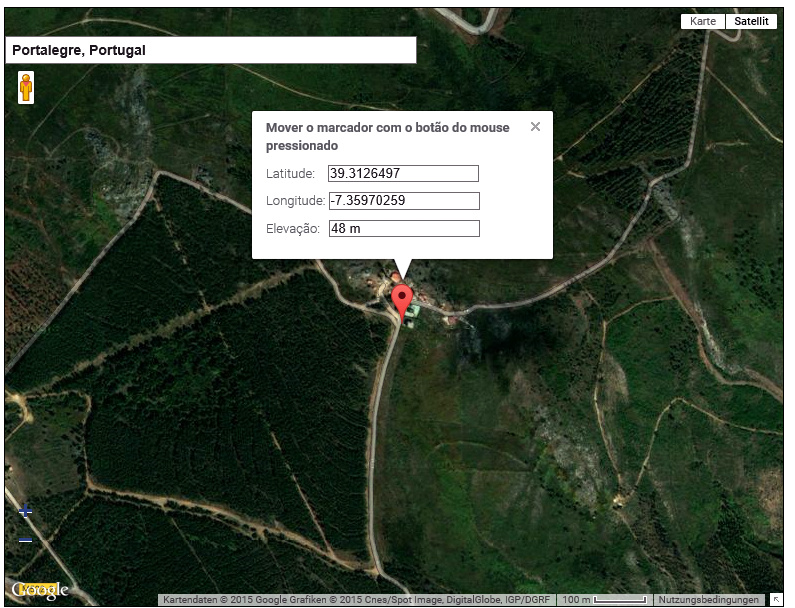
Task: Click the 100 m scale bar
Action: point(603,600)
